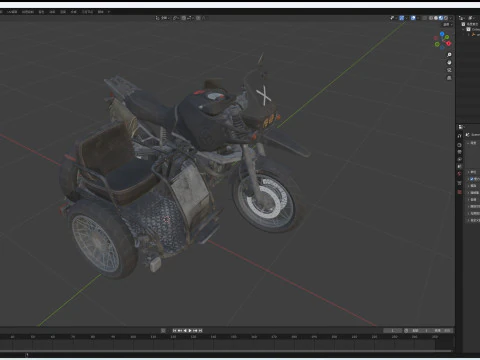
Task: Open the viewport shading options dropdown
Action: click(x=450, y=18)
